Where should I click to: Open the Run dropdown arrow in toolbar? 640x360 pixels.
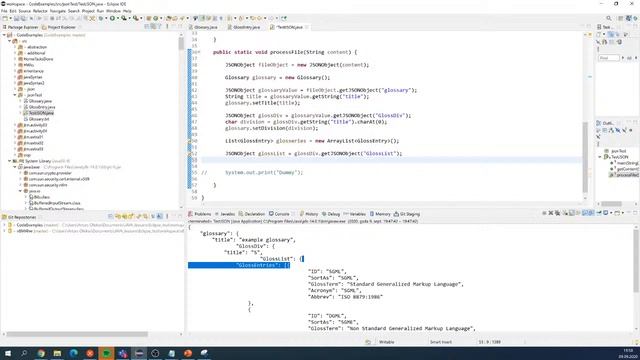118,18
